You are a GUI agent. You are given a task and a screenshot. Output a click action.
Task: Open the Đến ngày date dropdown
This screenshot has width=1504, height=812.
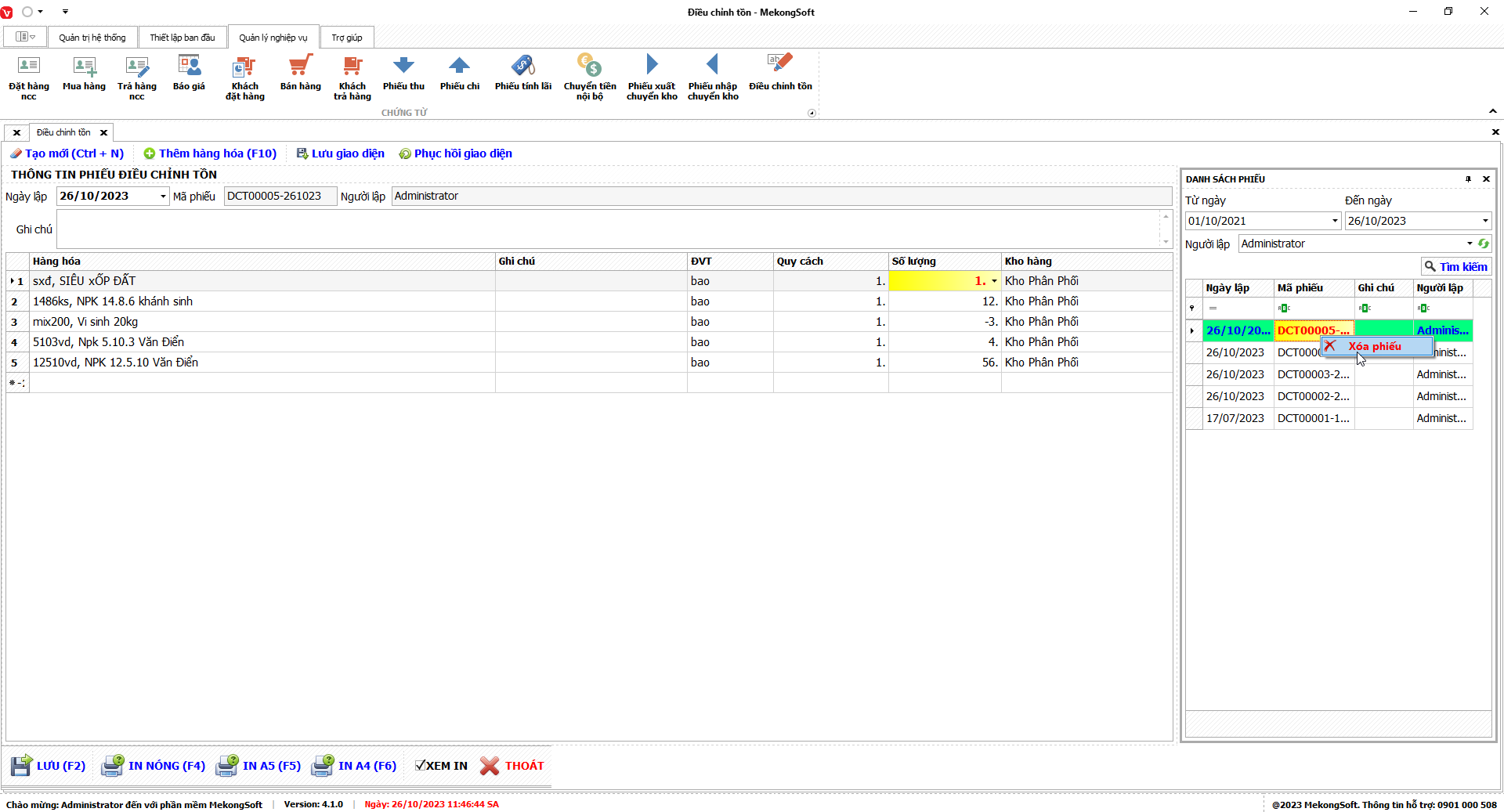[x=1484, y=221]
